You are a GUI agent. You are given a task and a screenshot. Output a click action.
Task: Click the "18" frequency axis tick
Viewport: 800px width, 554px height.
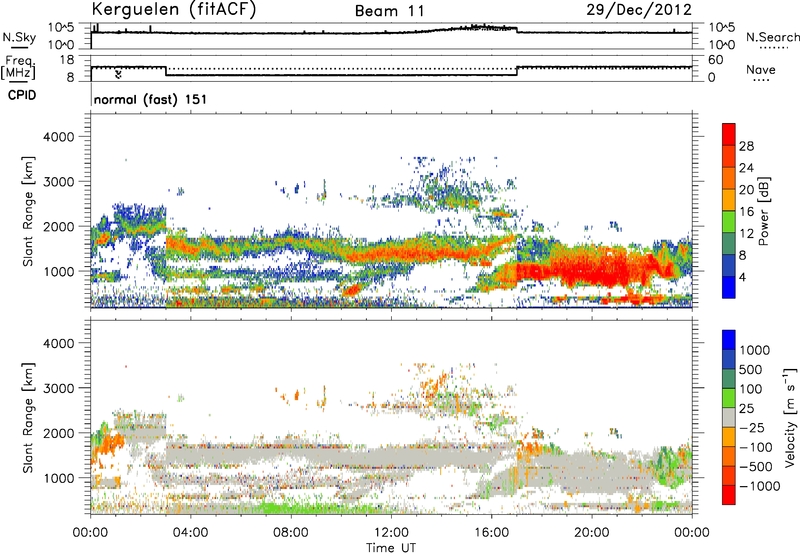coord(67,60)
